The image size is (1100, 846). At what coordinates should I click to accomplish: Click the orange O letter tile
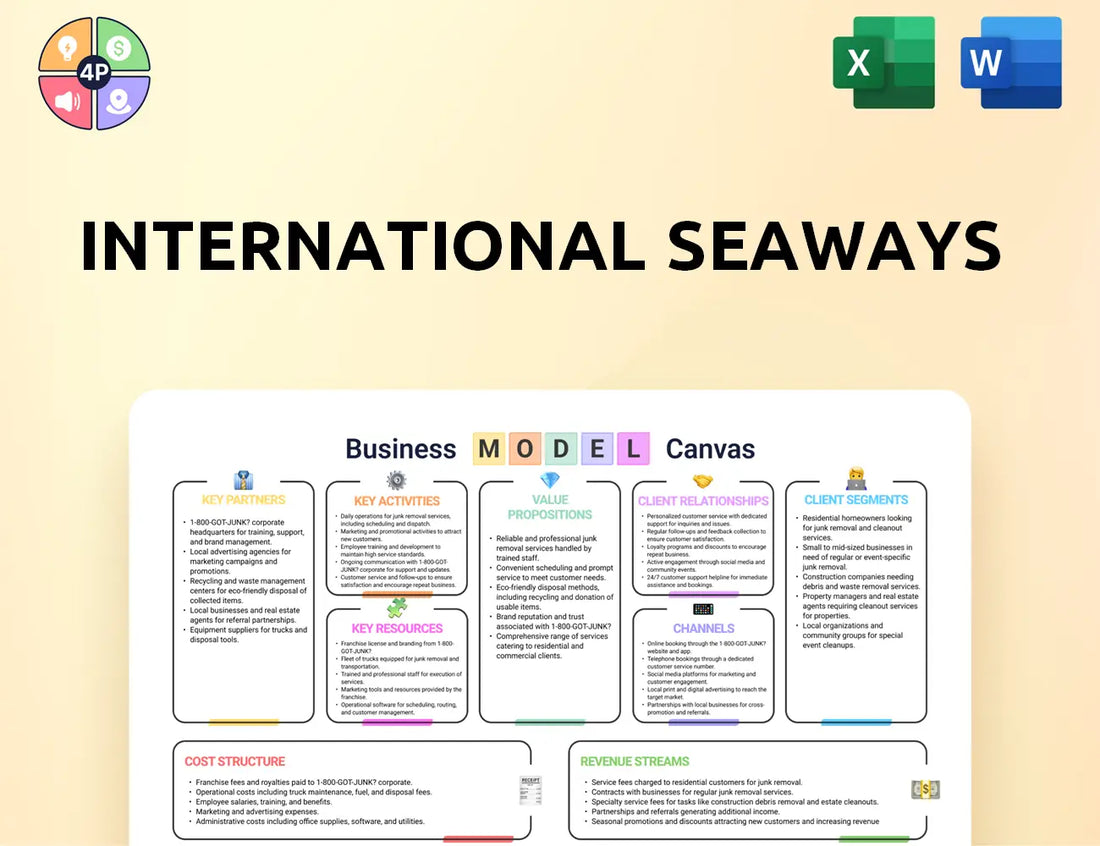[x=525, y=448]
